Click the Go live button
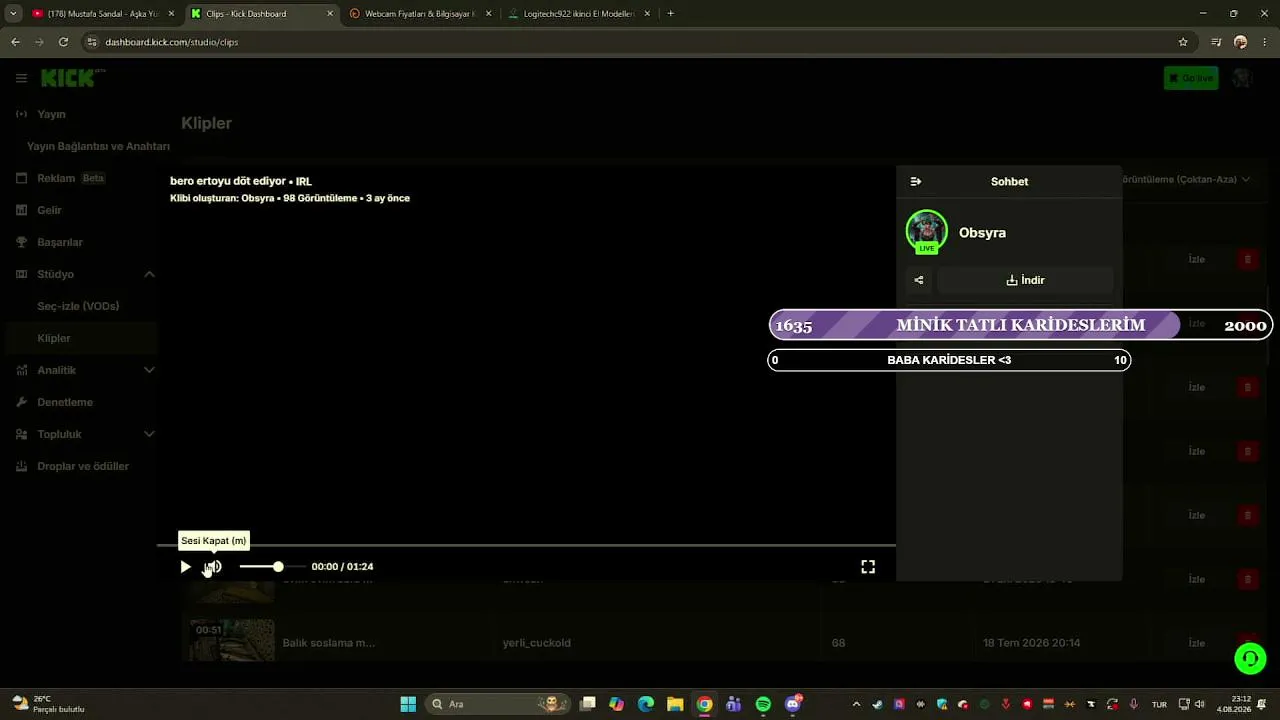This screenshot has width=1280, height=720. (x=1191, y=78)
